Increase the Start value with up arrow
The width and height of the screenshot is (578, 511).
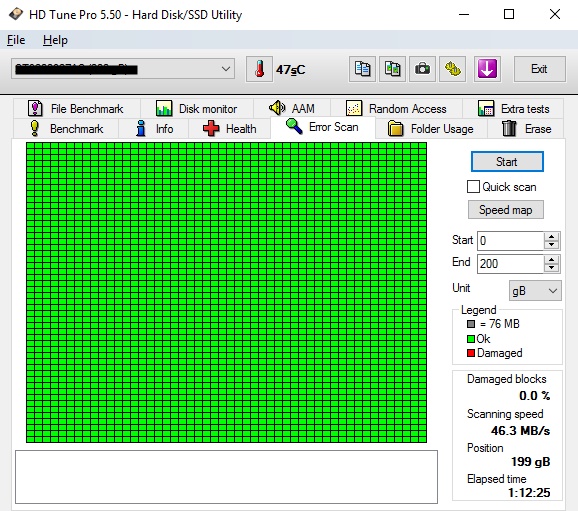coord(551,237)
